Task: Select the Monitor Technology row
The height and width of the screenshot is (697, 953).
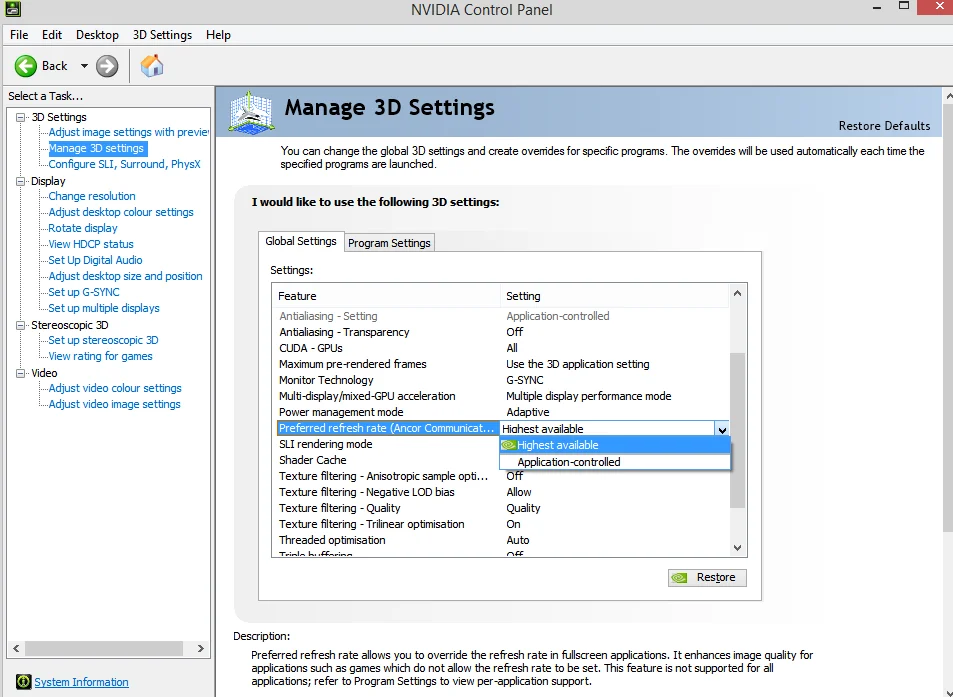Action: click(x=503, y=380)
